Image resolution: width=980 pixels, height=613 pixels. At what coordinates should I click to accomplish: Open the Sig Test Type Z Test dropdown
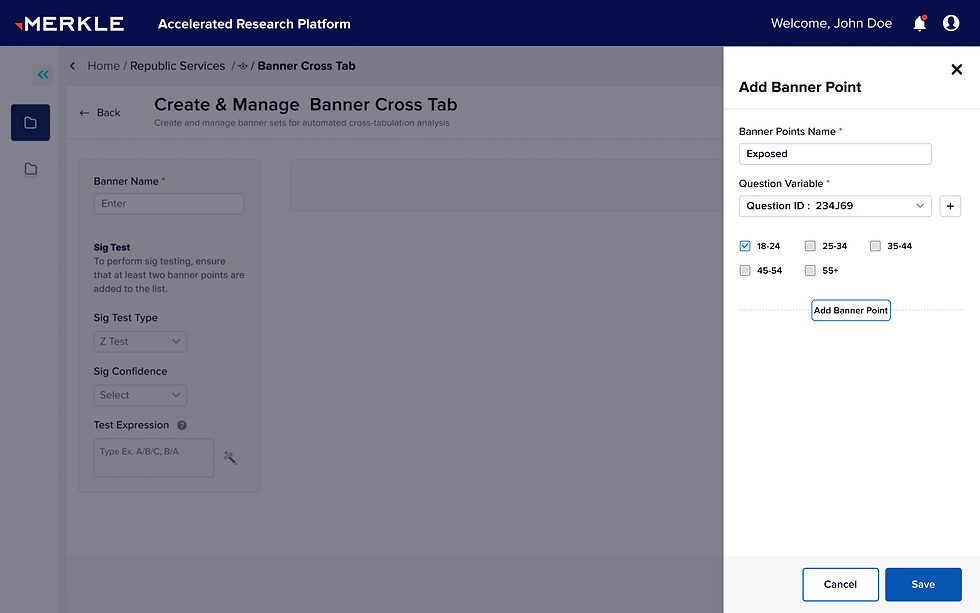[x=139, y=341]
